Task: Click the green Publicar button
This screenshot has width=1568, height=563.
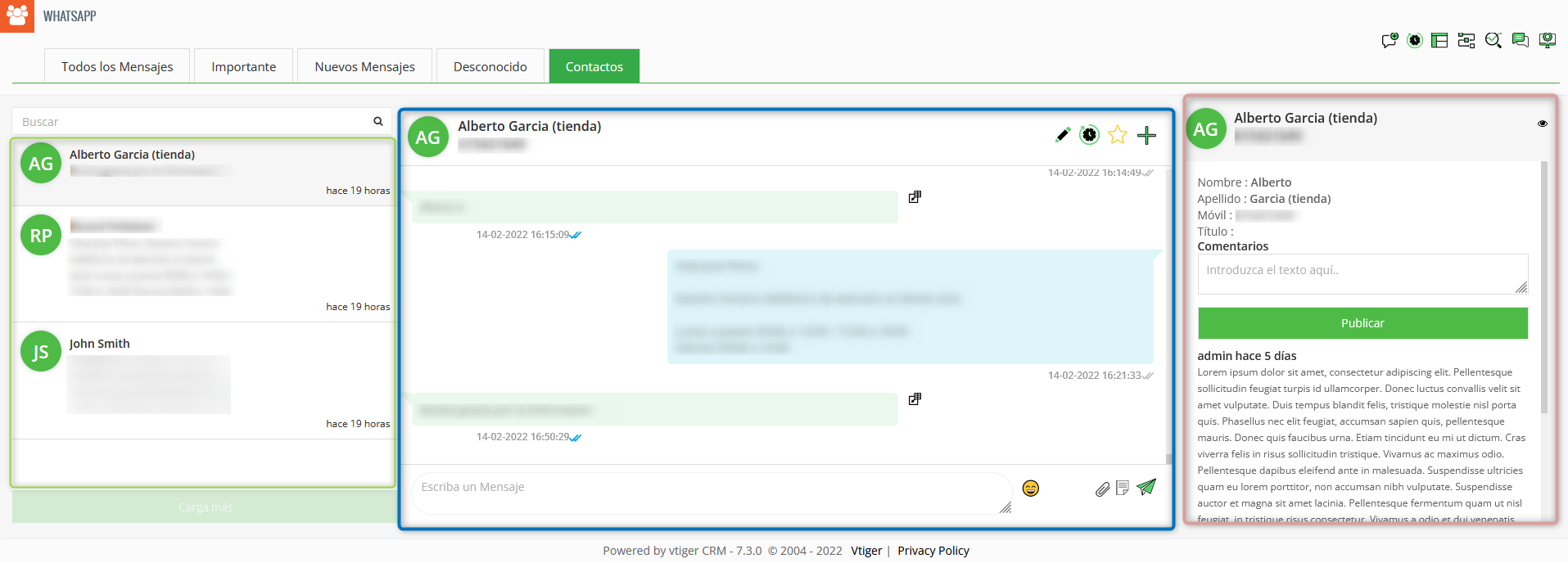Action: pos(1362,323)
